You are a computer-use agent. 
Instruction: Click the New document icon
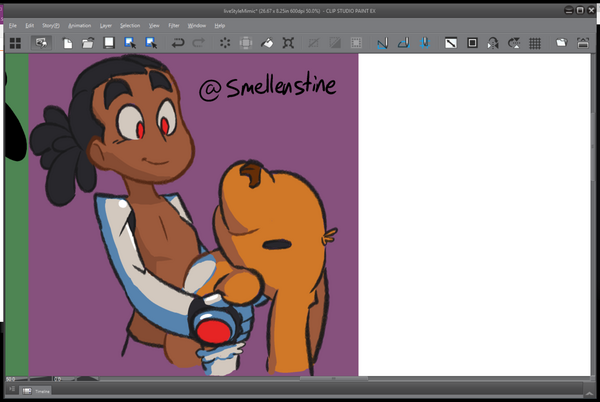(67, 43)
